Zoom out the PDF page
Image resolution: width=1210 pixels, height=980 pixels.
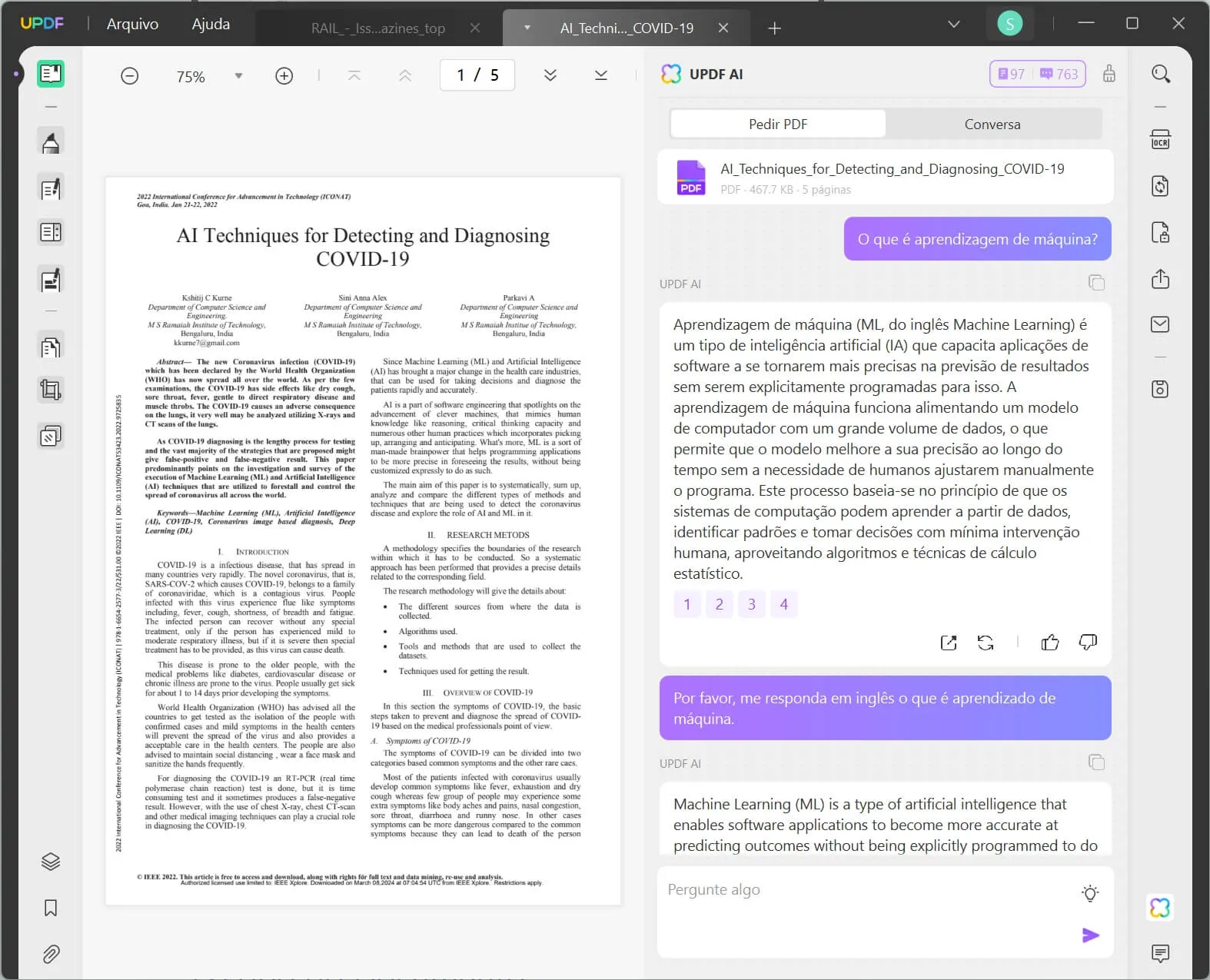[130, 76]
